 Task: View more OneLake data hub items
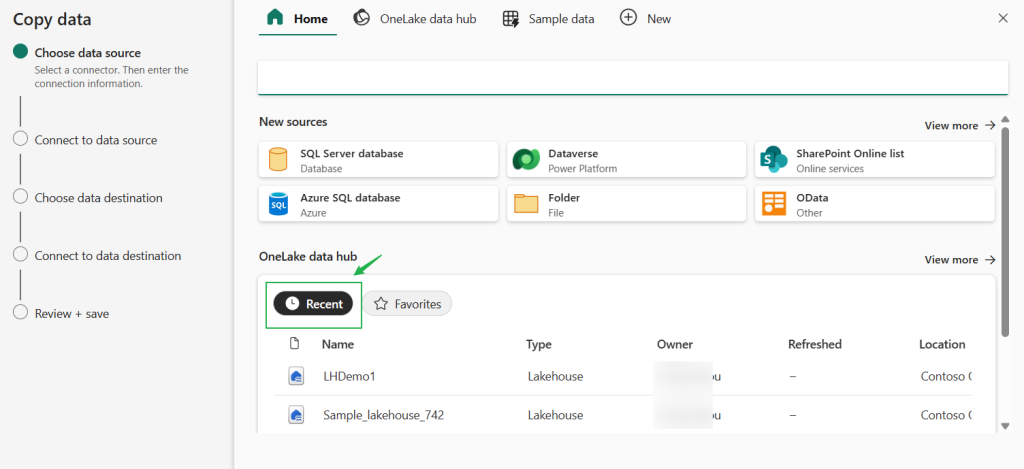tap(960, 259)
